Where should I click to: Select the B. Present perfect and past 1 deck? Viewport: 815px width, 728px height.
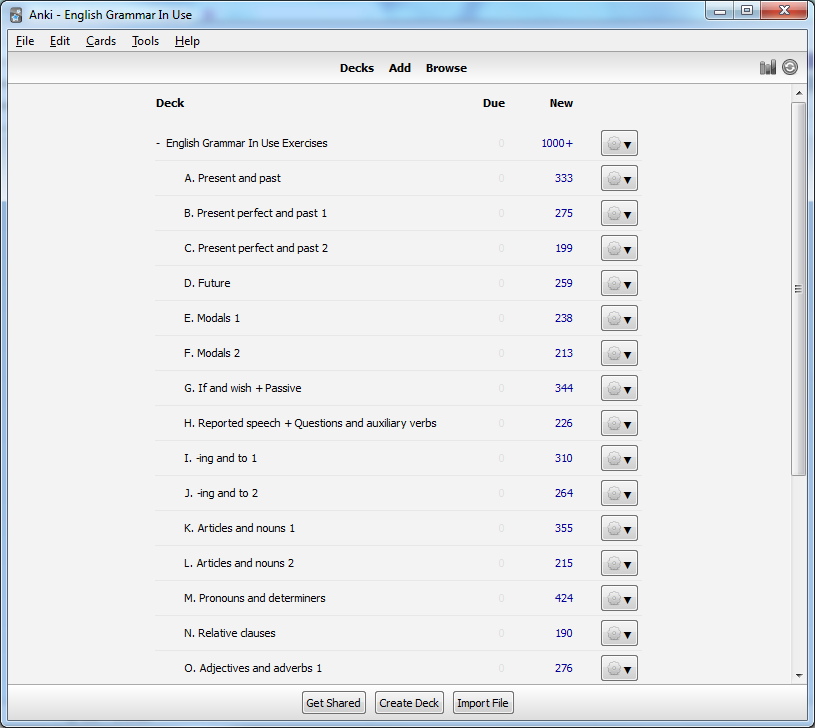(x=255, y=213)
